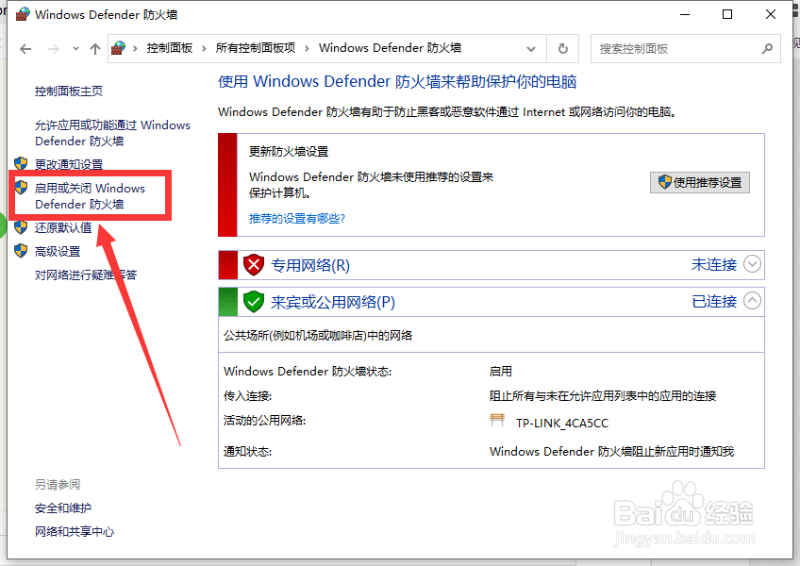This screenshot has width=800, height=566.
Task: Open 启用或关闭 Windows Defender 防火墙
Action: pos(90,196)
